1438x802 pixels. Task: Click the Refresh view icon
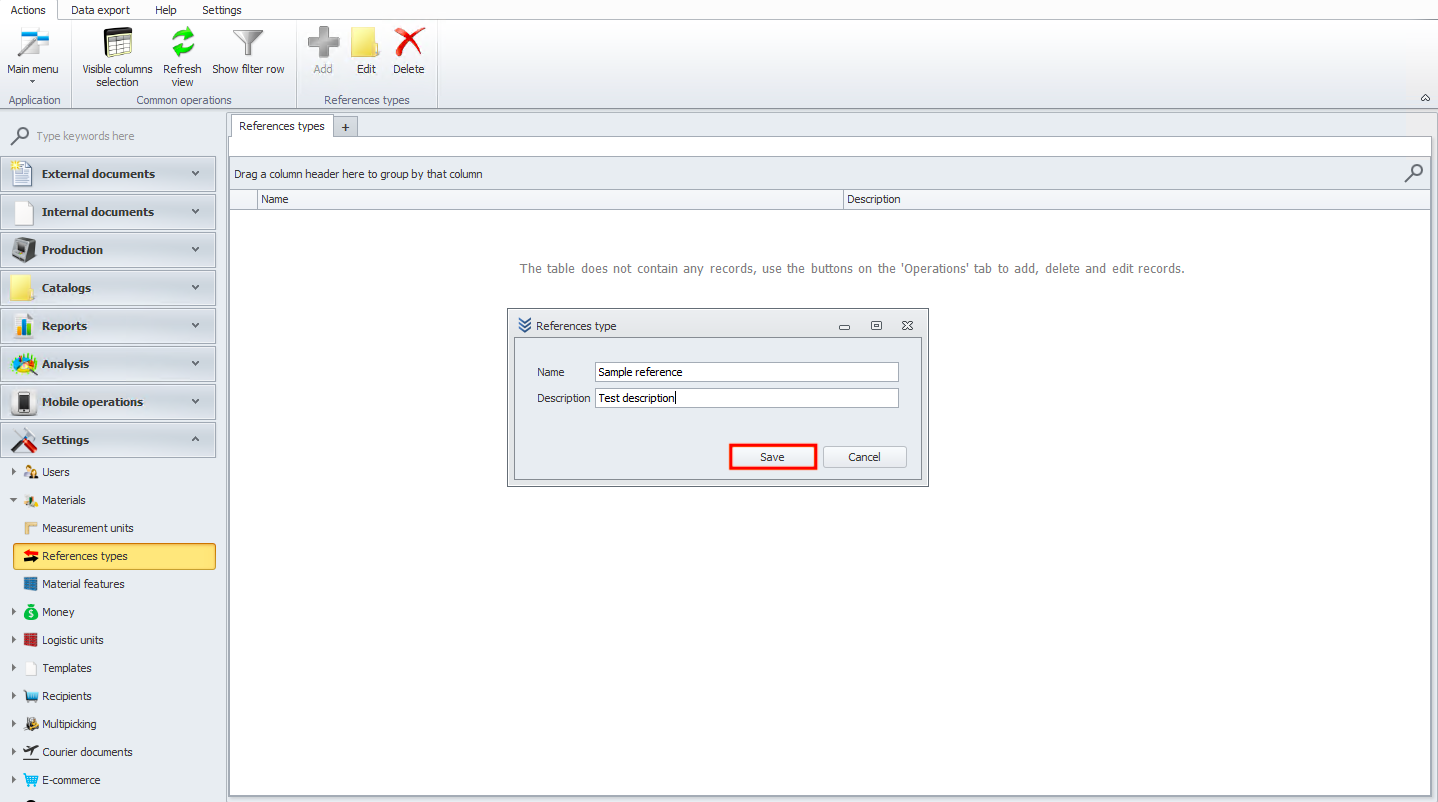(183, 43)
